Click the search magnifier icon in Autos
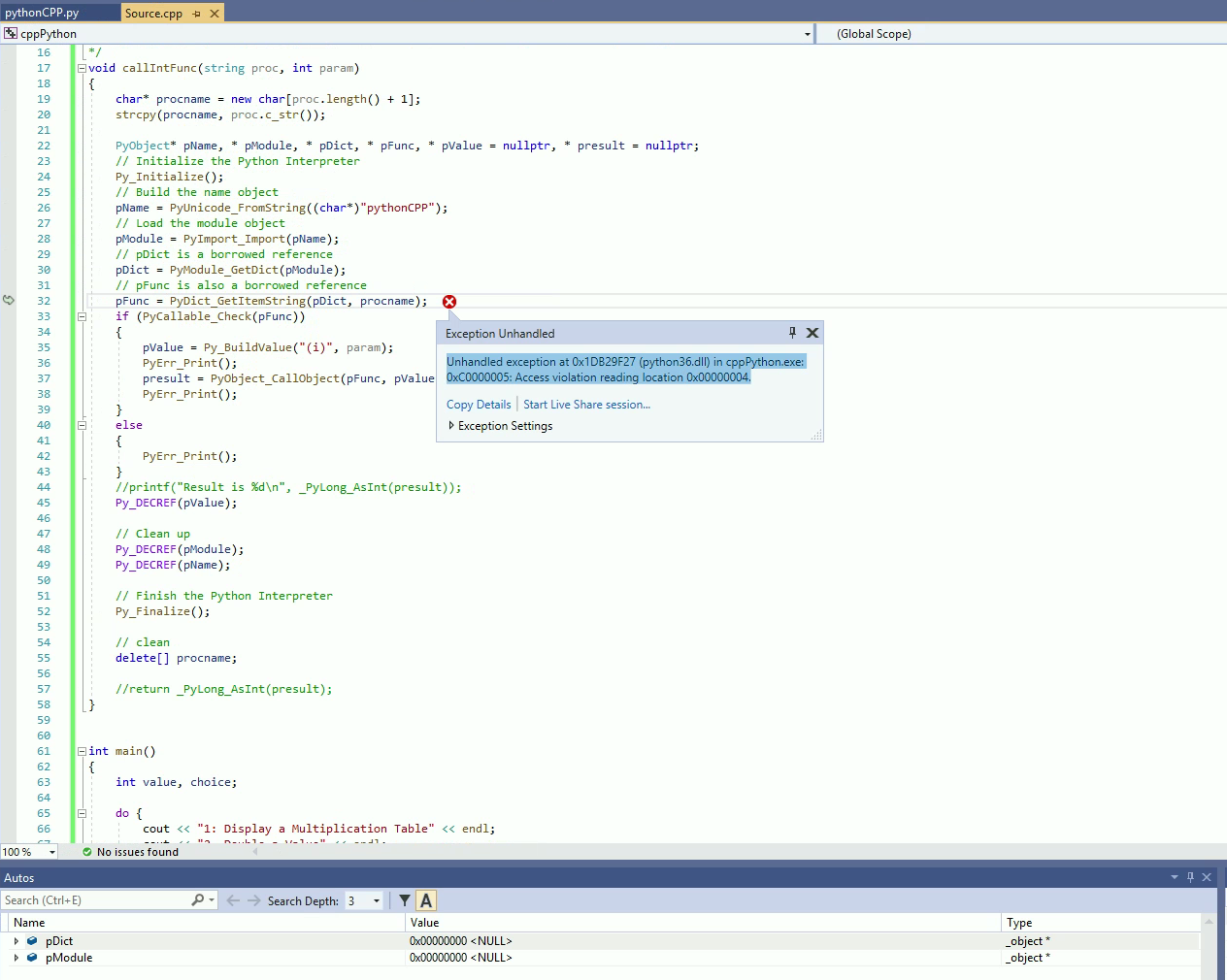 (x=198, y=900)
